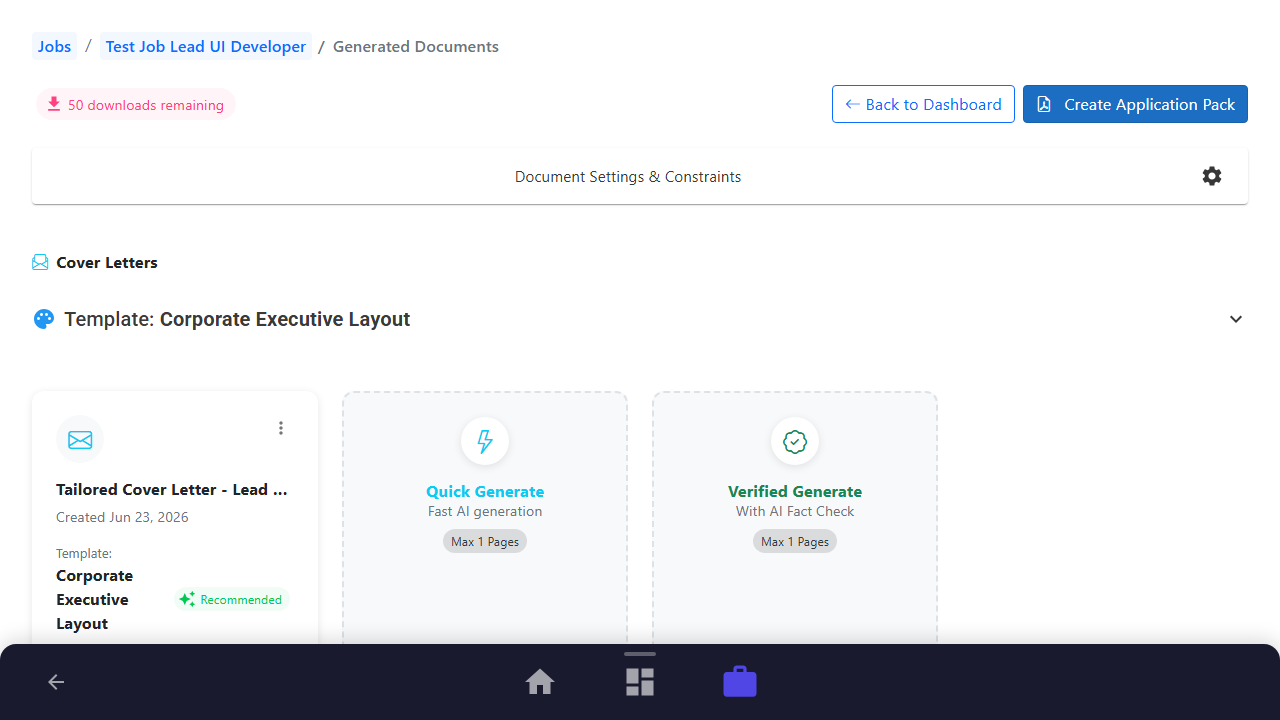This screenshot has width=1280, height=720.
Task: Expand the Template section chevron
Action: click(1236, 319)
